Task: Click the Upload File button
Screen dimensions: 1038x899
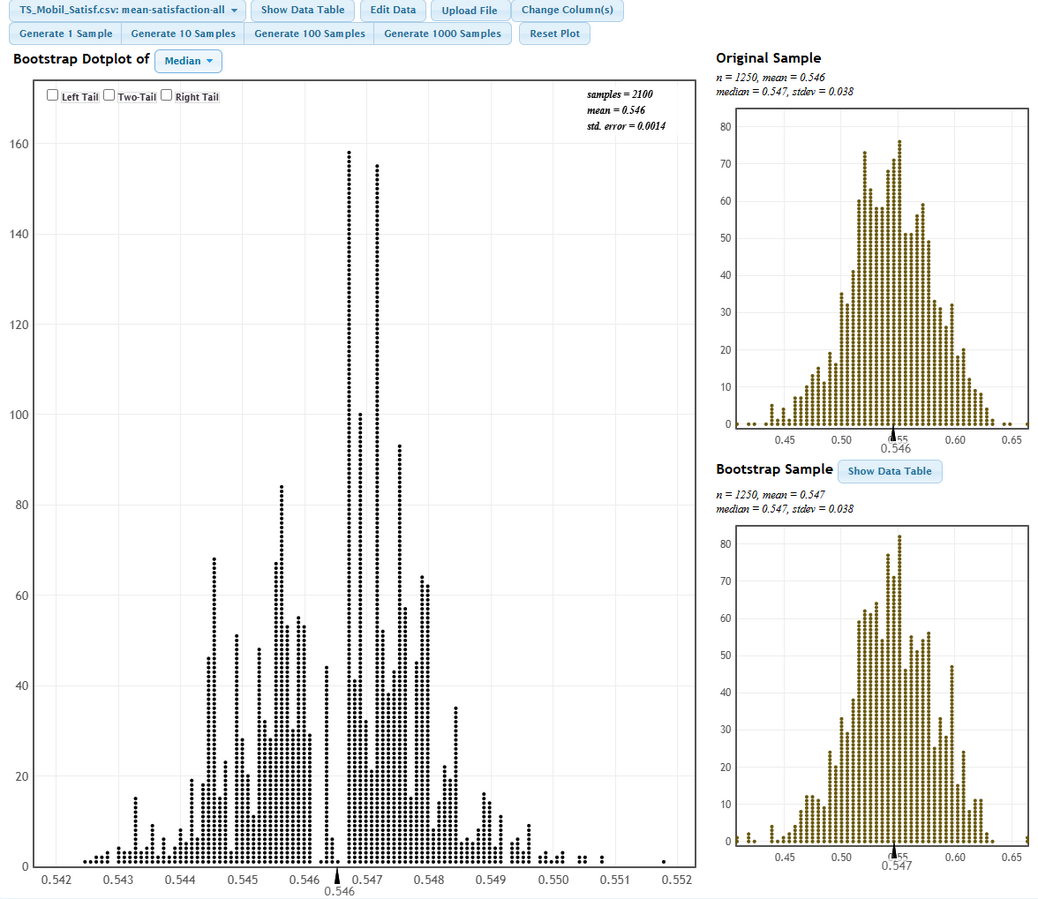Action: point(469,10)
